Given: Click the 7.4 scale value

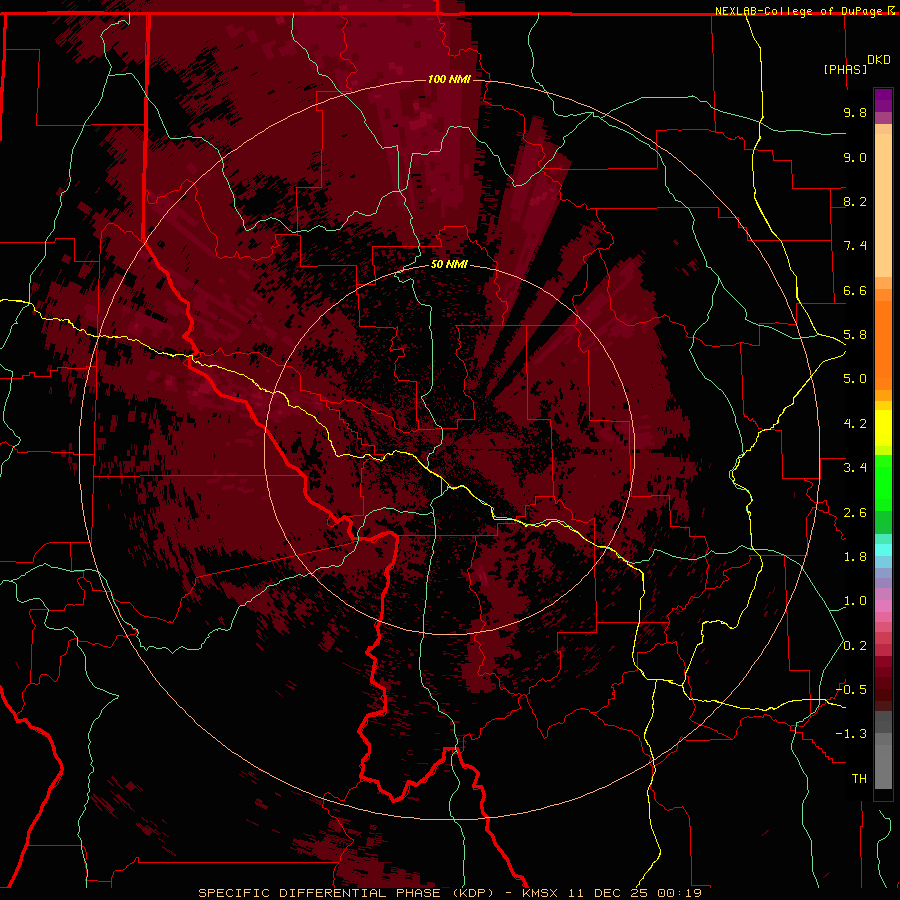Looking at the screenshot, I should click(855, 246).
